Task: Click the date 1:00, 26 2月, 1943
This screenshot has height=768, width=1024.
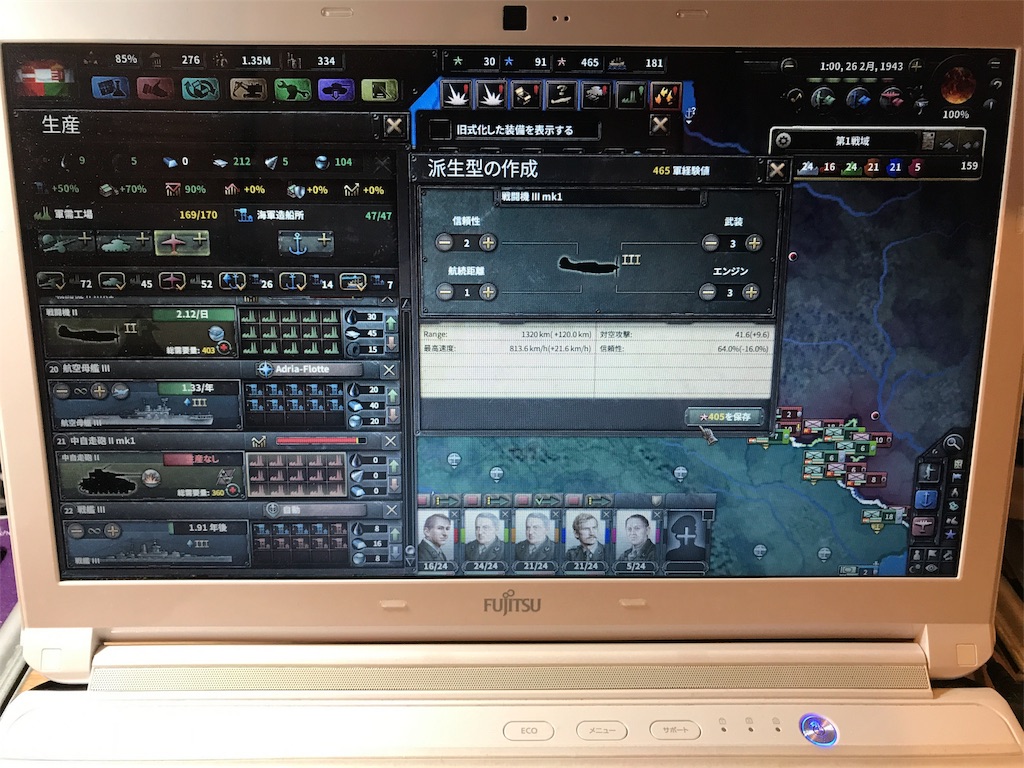Action: pyautogui.click(x=861, y=66)
